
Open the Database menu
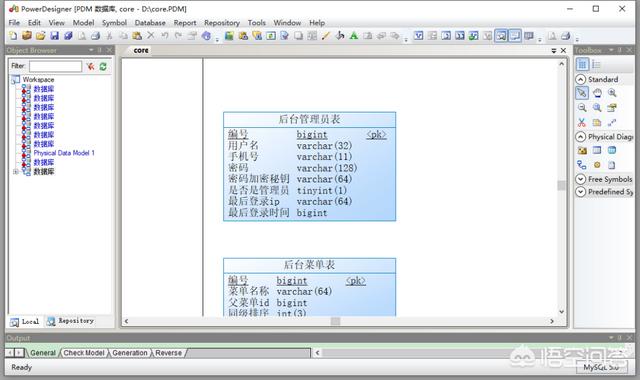150,23
